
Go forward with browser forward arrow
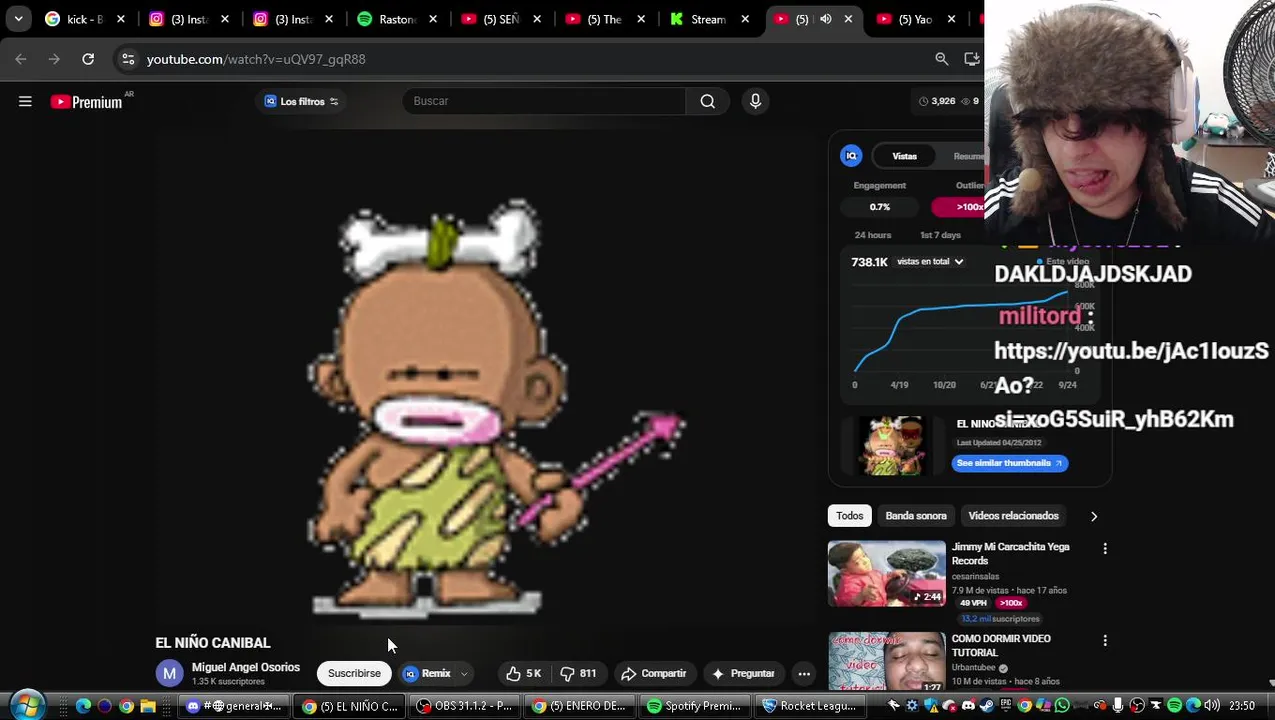click(54, 59)
